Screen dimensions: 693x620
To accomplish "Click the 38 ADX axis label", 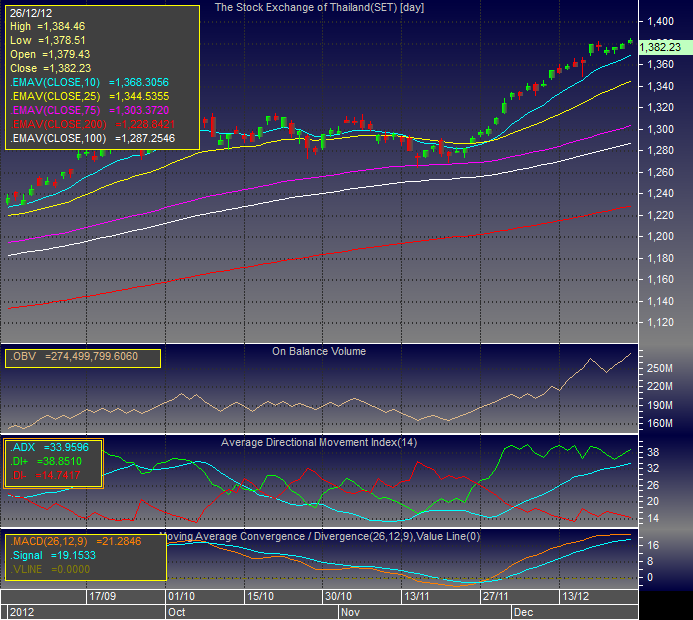I will pyautogui.click(x=653, y=452).
